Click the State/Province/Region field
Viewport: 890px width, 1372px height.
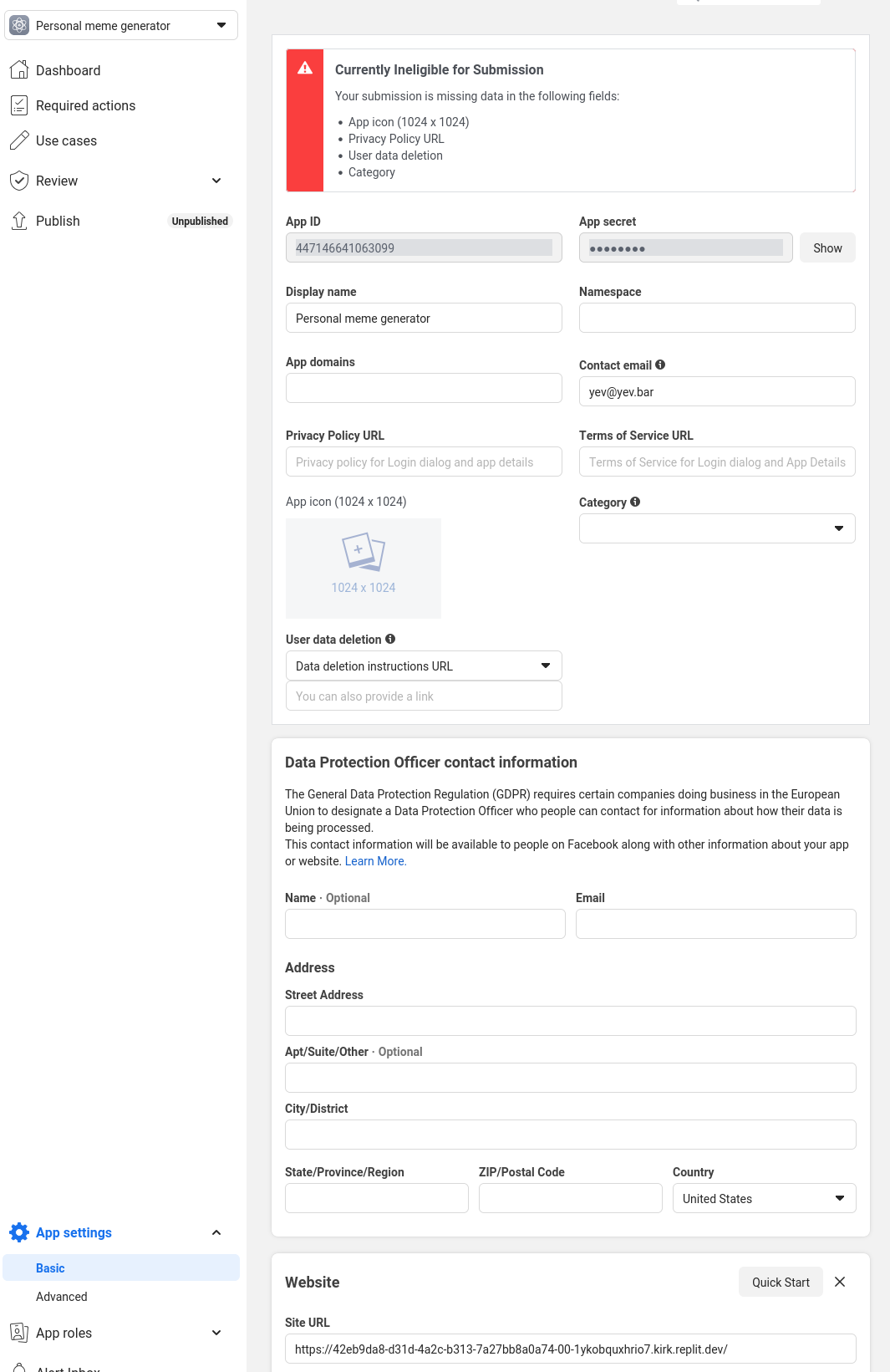377,1198
